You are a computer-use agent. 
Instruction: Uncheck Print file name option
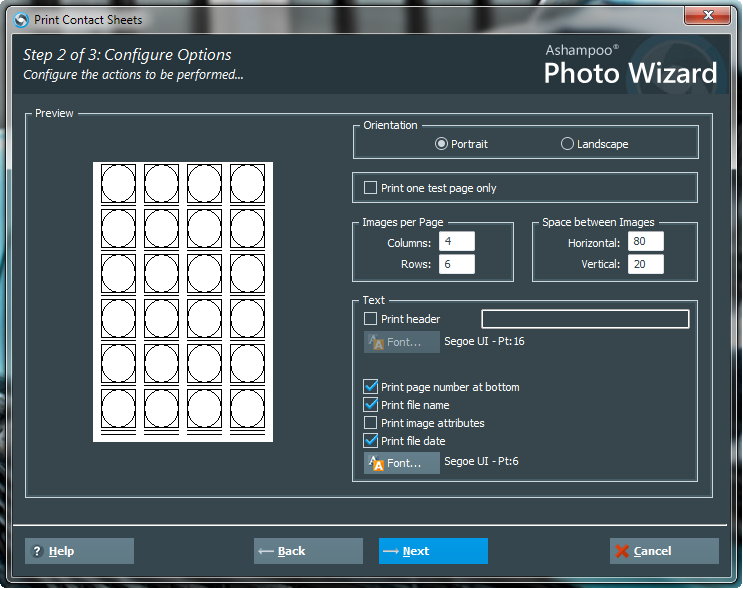[x=371, y=405]
